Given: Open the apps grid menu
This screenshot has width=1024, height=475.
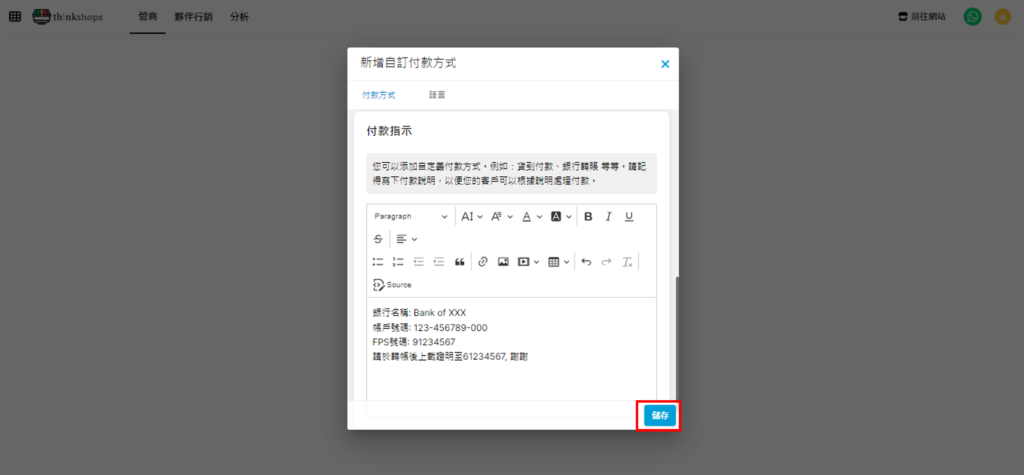Looking at the screenshot, I should (15, 17).
